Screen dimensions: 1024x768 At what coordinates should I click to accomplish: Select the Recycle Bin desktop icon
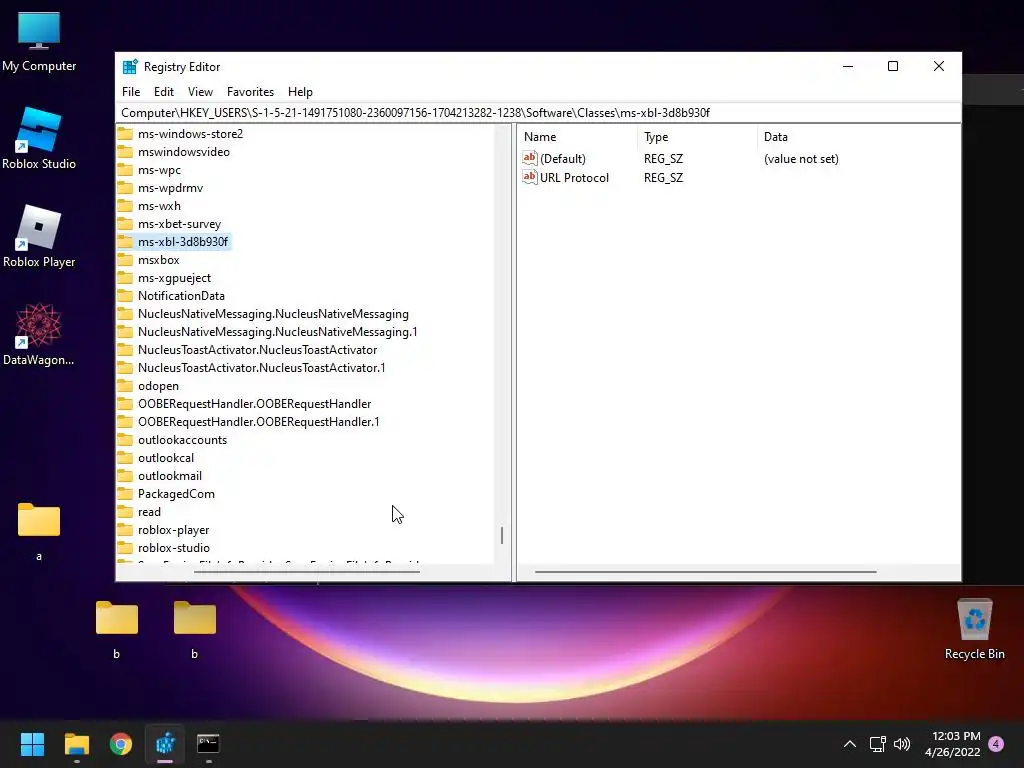point(974,629)
